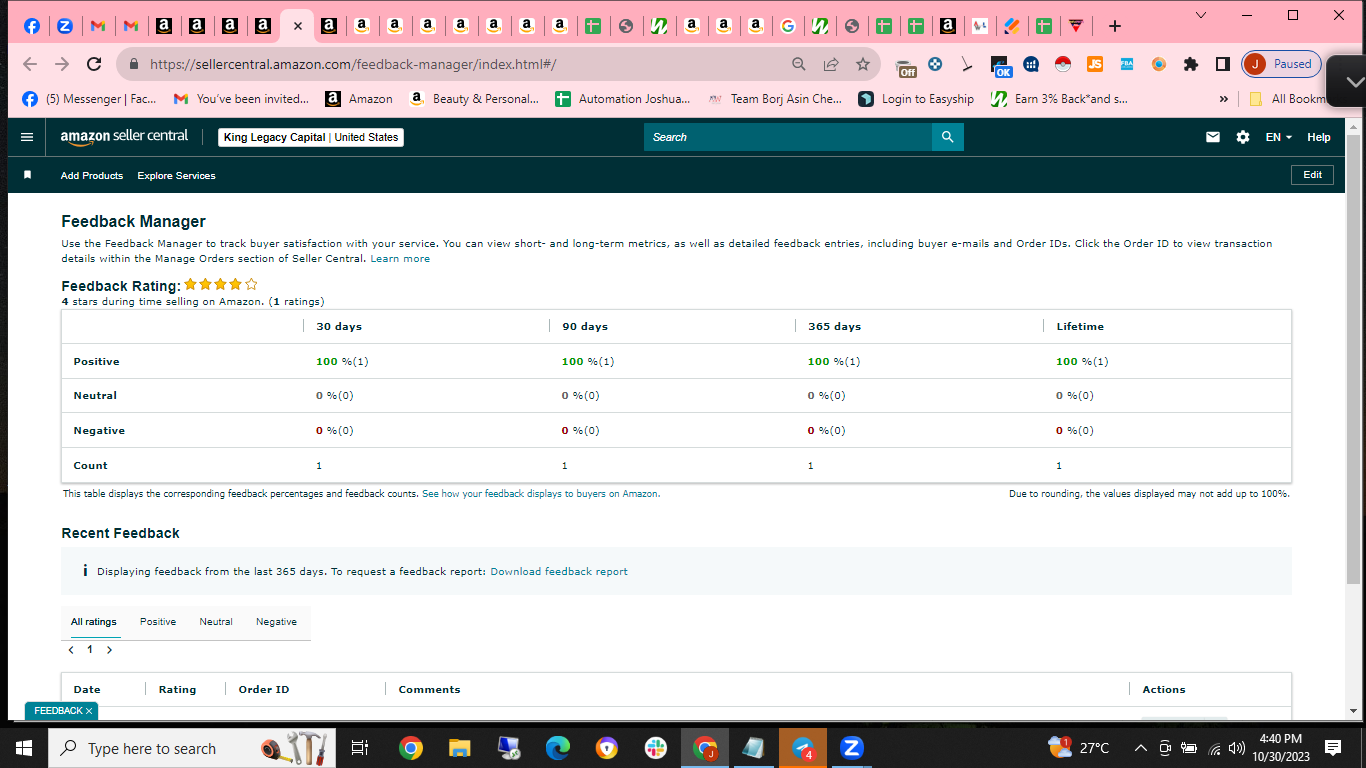Click the page vertical scrollbar
This screenshot has height=768, width=1366.
[1353, 360]
